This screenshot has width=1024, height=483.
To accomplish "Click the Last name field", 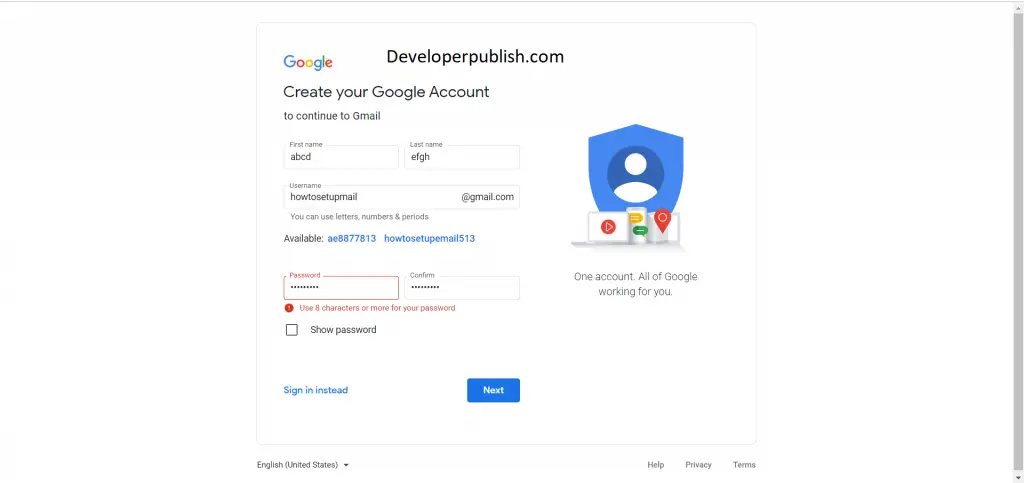I will point(462,157).
